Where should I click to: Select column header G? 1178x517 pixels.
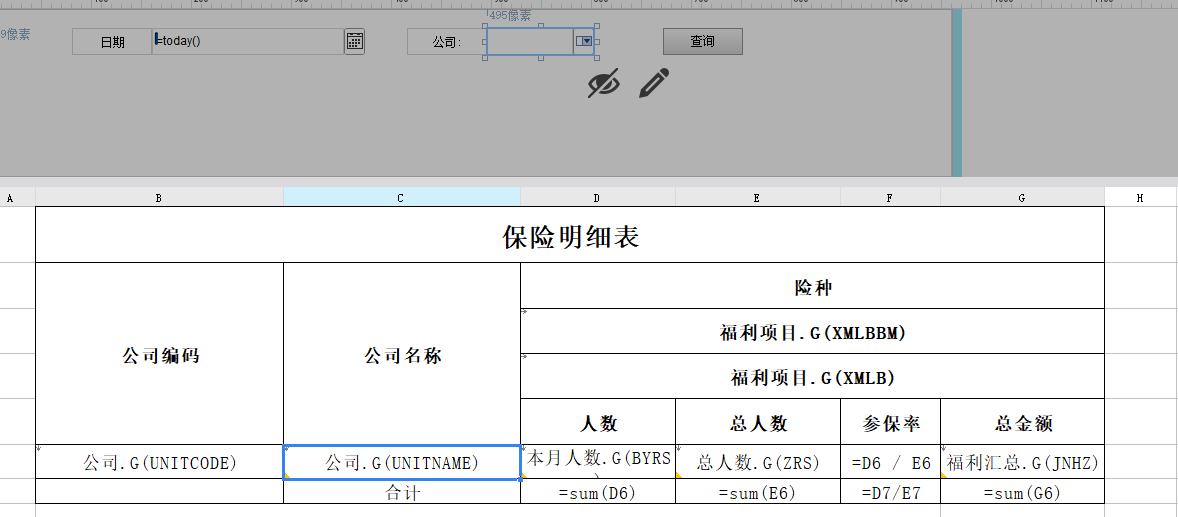coord(1022,198)
